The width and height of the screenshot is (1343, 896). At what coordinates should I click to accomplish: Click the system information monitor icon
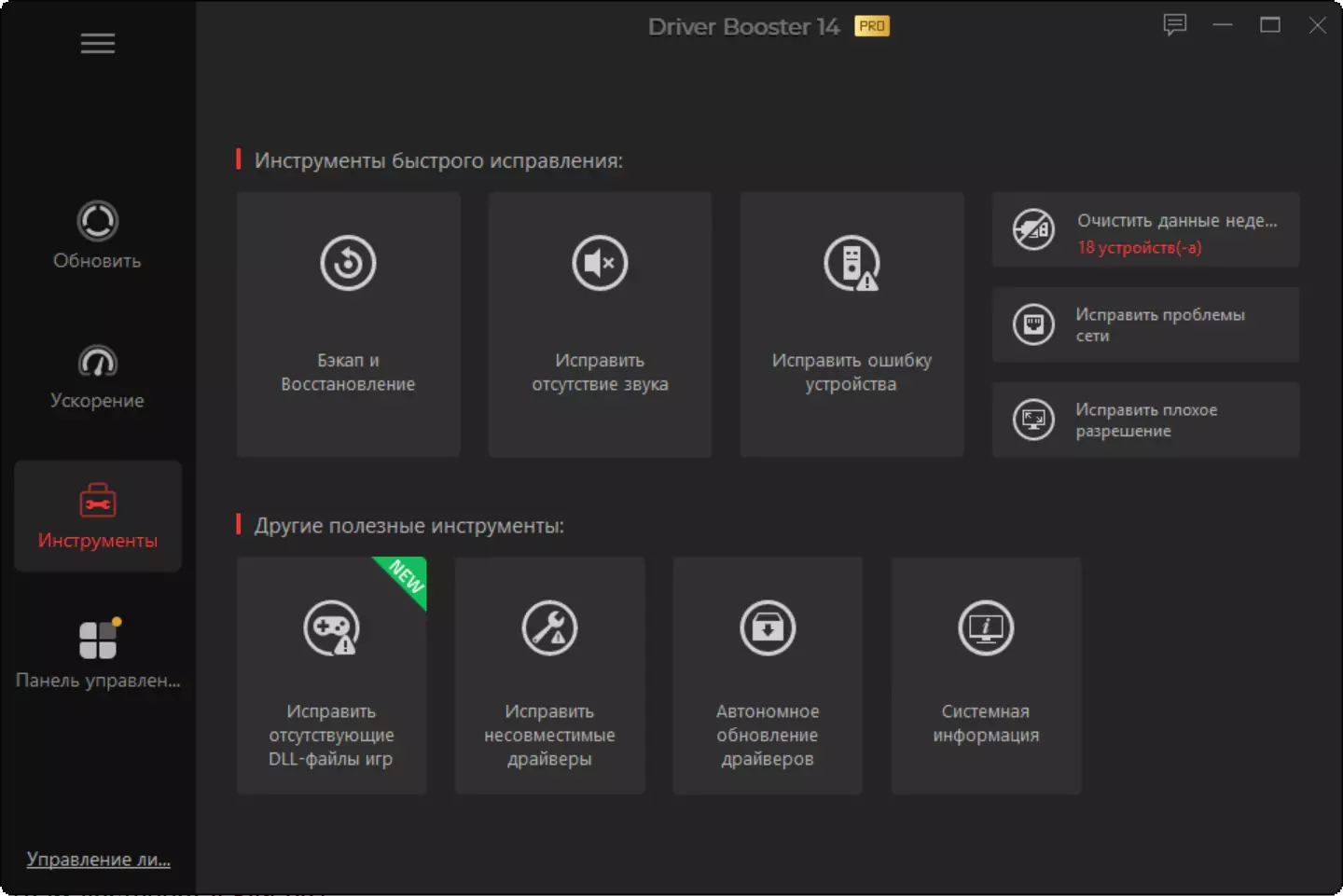pos(987,628)
